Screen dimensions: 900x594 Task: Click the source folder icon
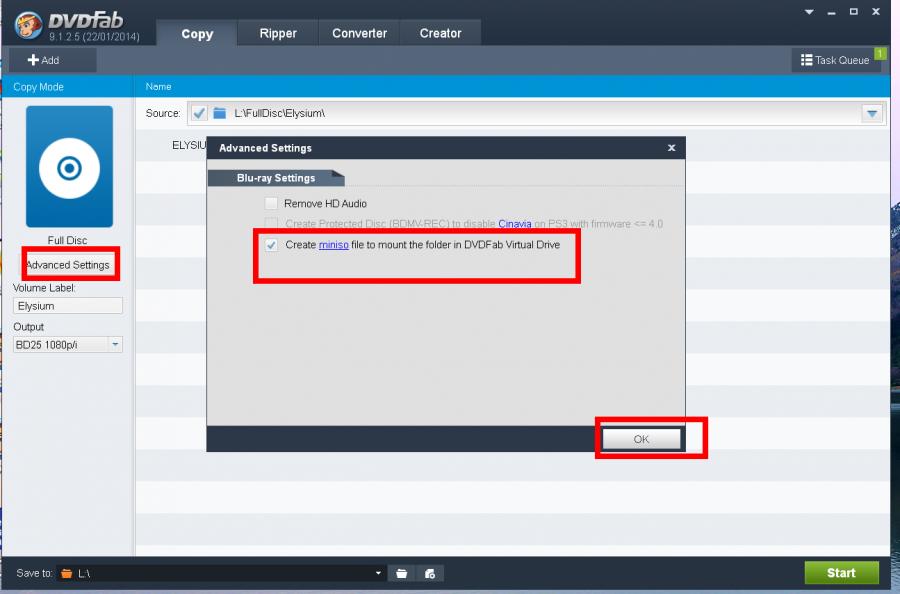click(219, 113)
